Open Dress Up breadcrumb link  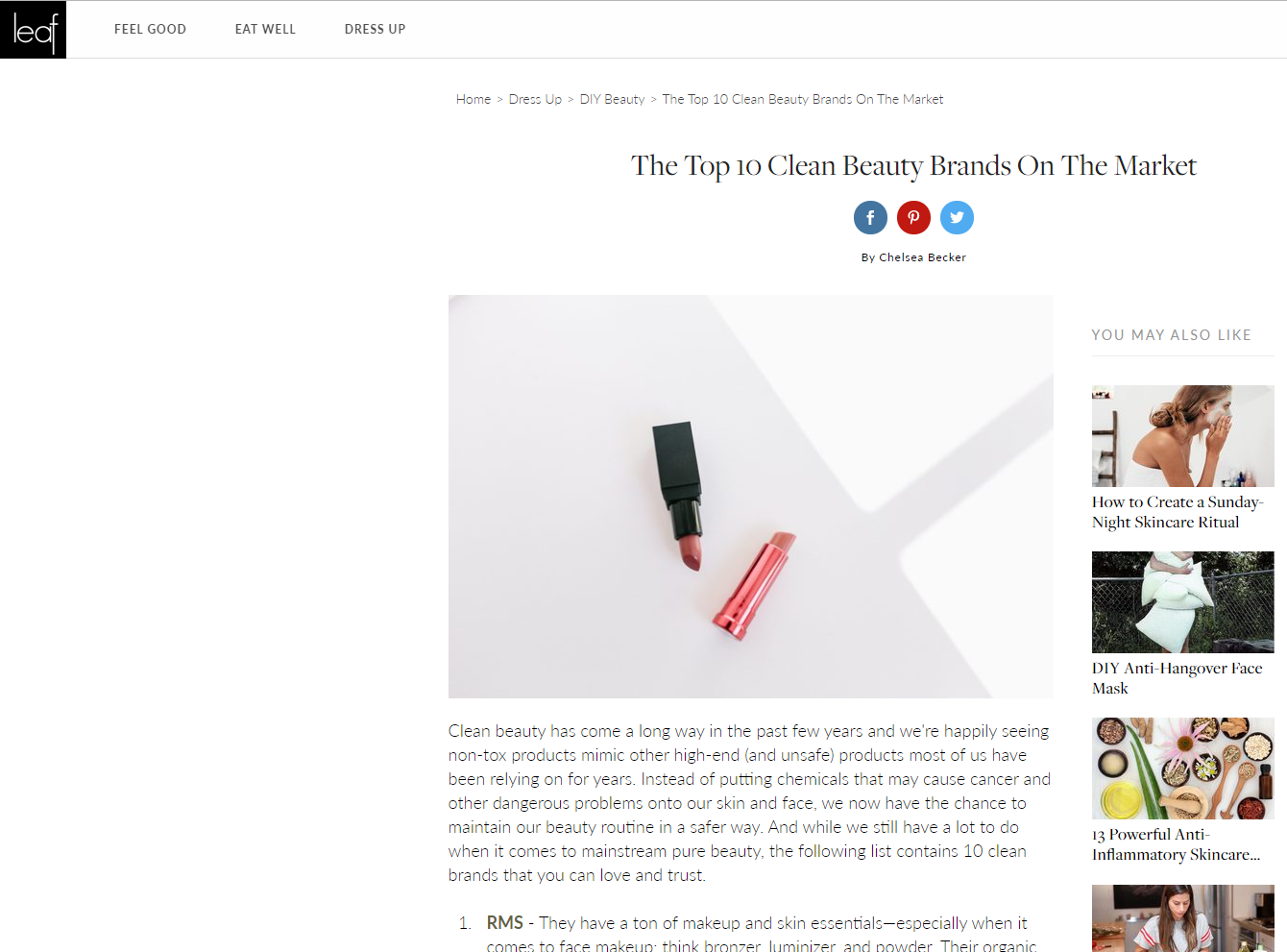coord(535,99)
